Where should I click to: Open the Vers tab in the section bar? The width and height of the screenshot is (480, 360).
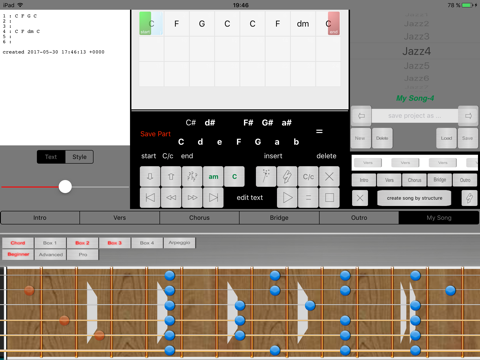tap(120, 218)
